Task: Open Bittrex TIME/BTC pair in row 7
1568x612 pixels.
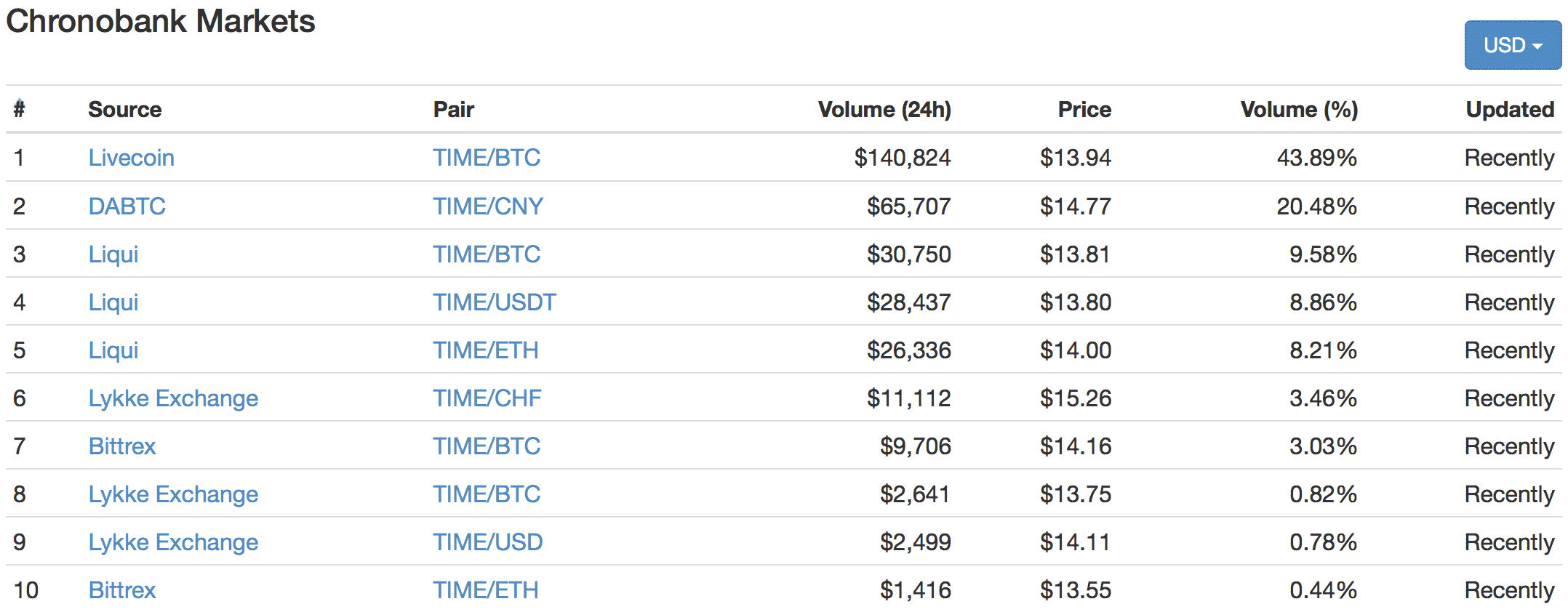Action: tap(487, 446)
